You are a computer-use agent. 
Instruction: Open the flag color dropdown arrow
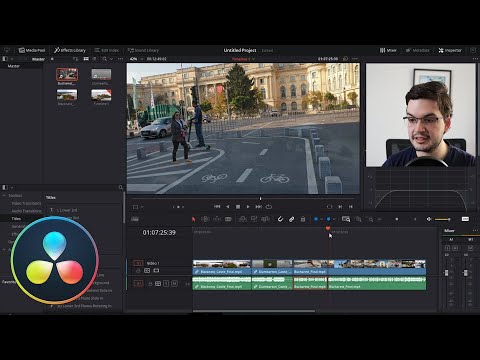pos(321,219)
